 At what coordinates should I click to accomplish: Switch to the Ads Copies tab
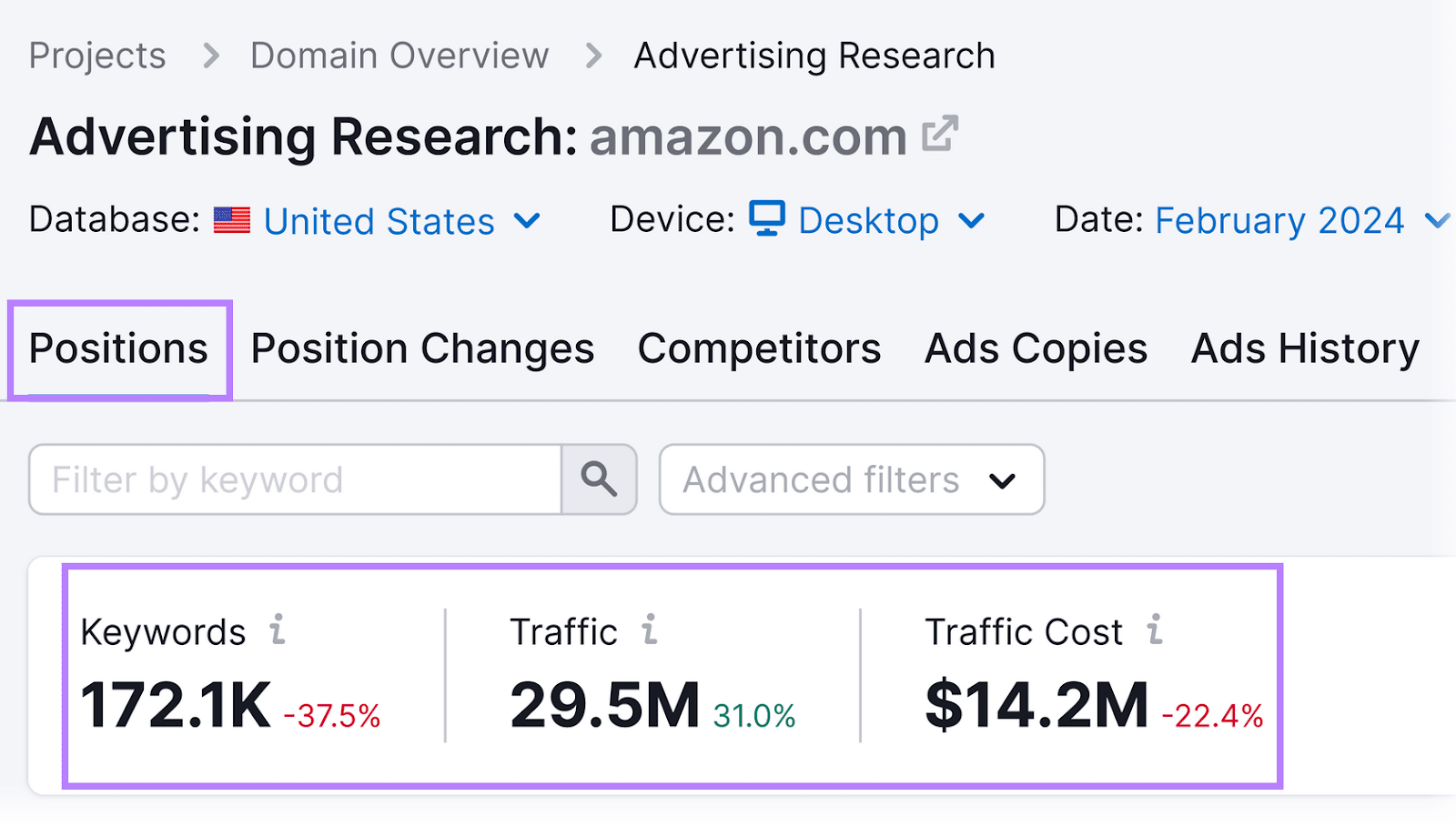[x=1035, y=348]
